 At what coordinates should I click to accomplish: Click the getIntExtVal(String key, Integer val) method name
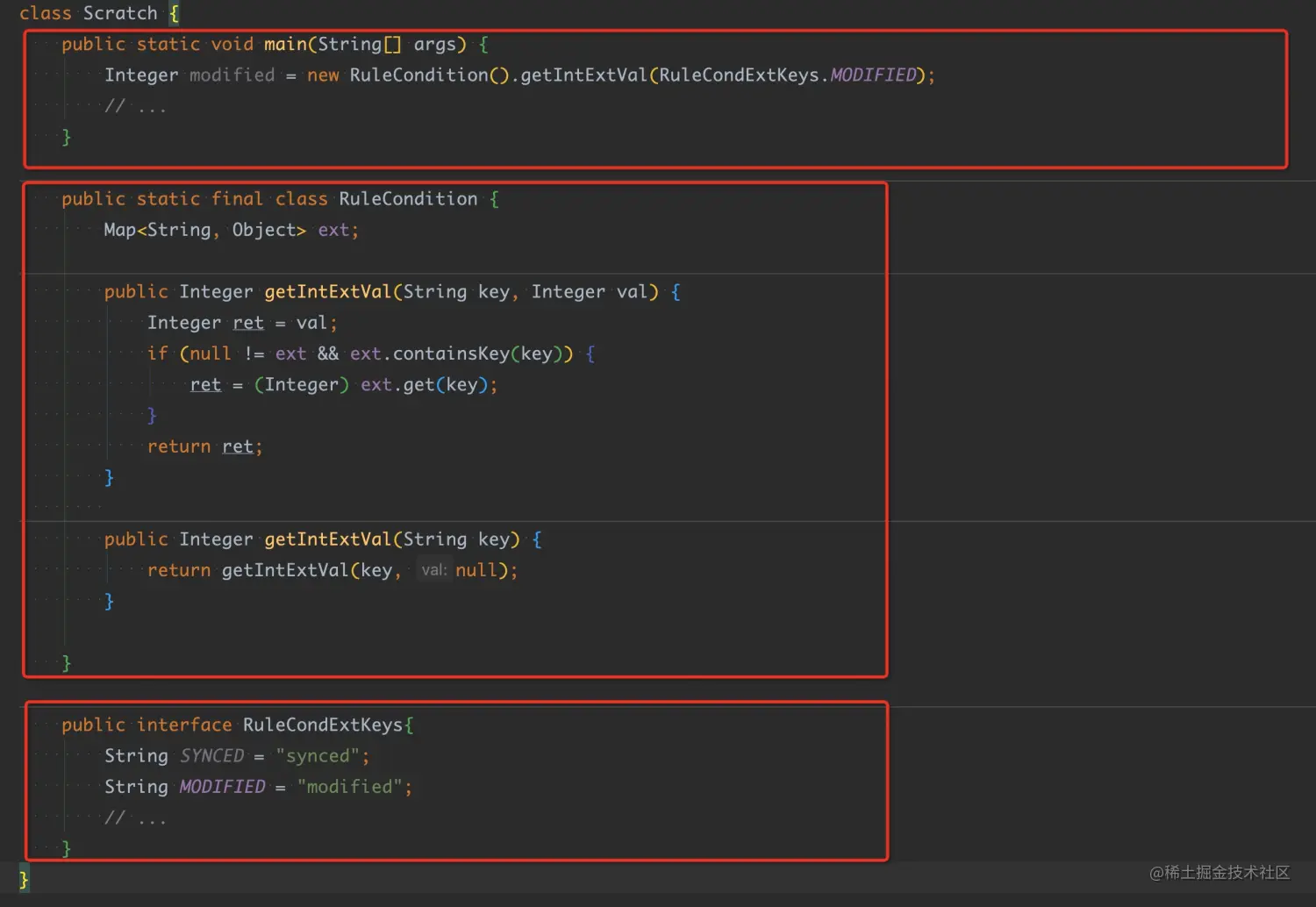click(328, 292)
